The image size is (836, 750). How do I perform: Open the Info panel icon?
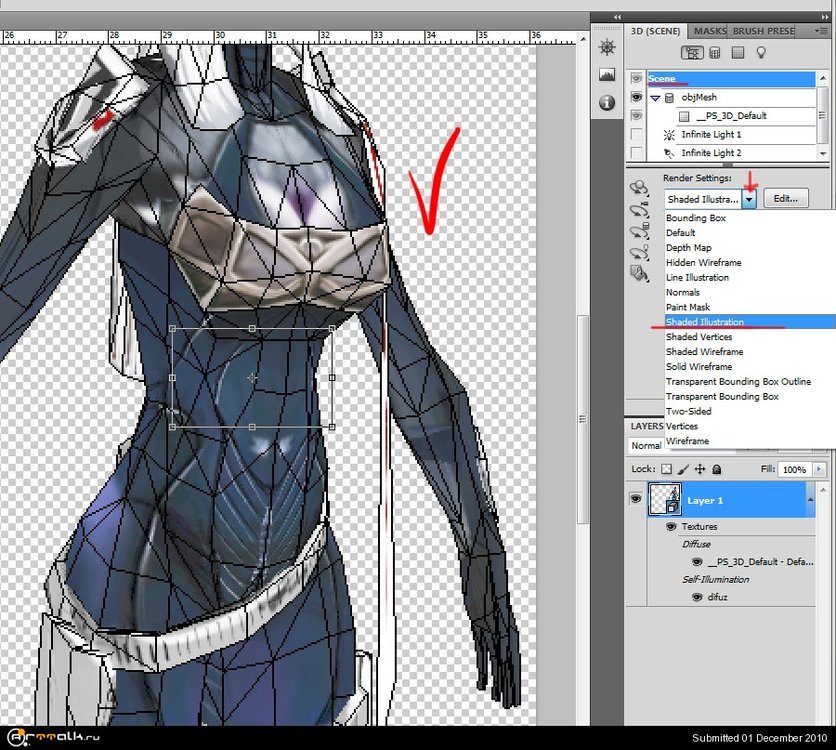pos(607,102)
